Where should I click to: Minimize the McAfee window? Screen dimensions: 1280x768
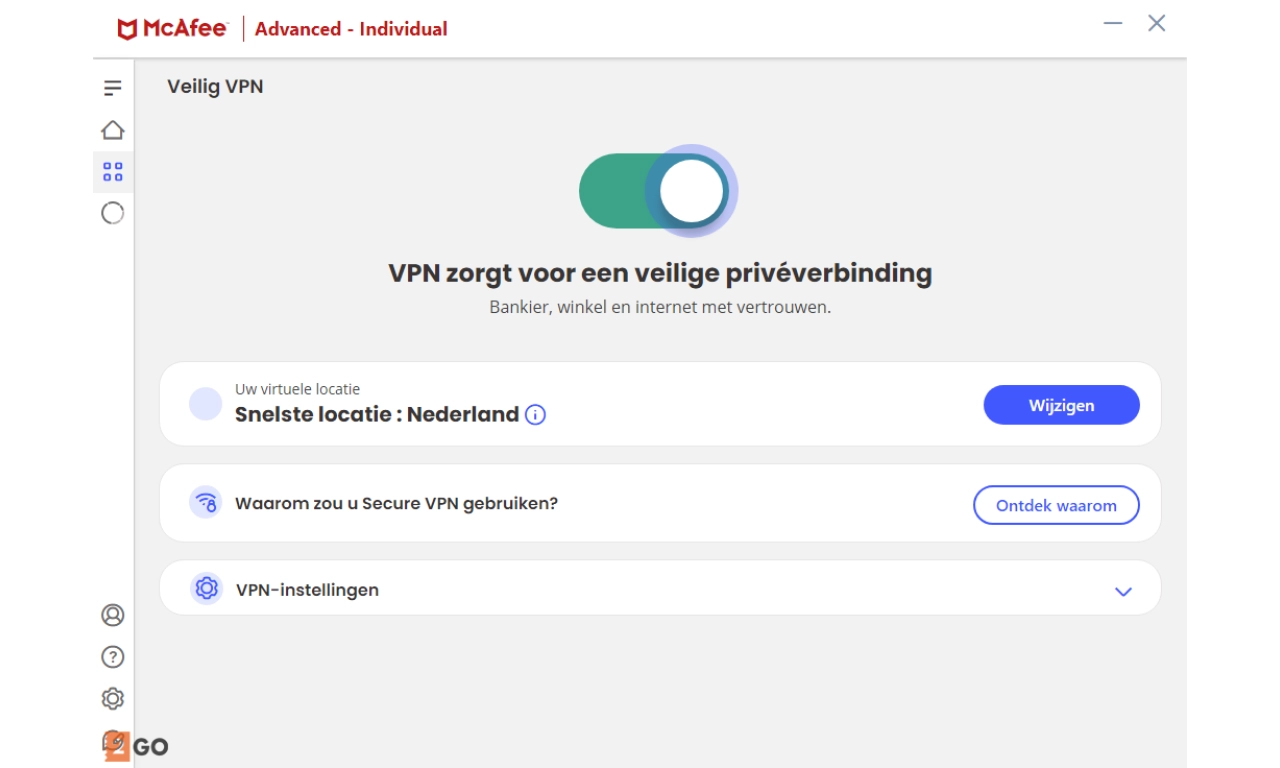tap(1113, 23)
